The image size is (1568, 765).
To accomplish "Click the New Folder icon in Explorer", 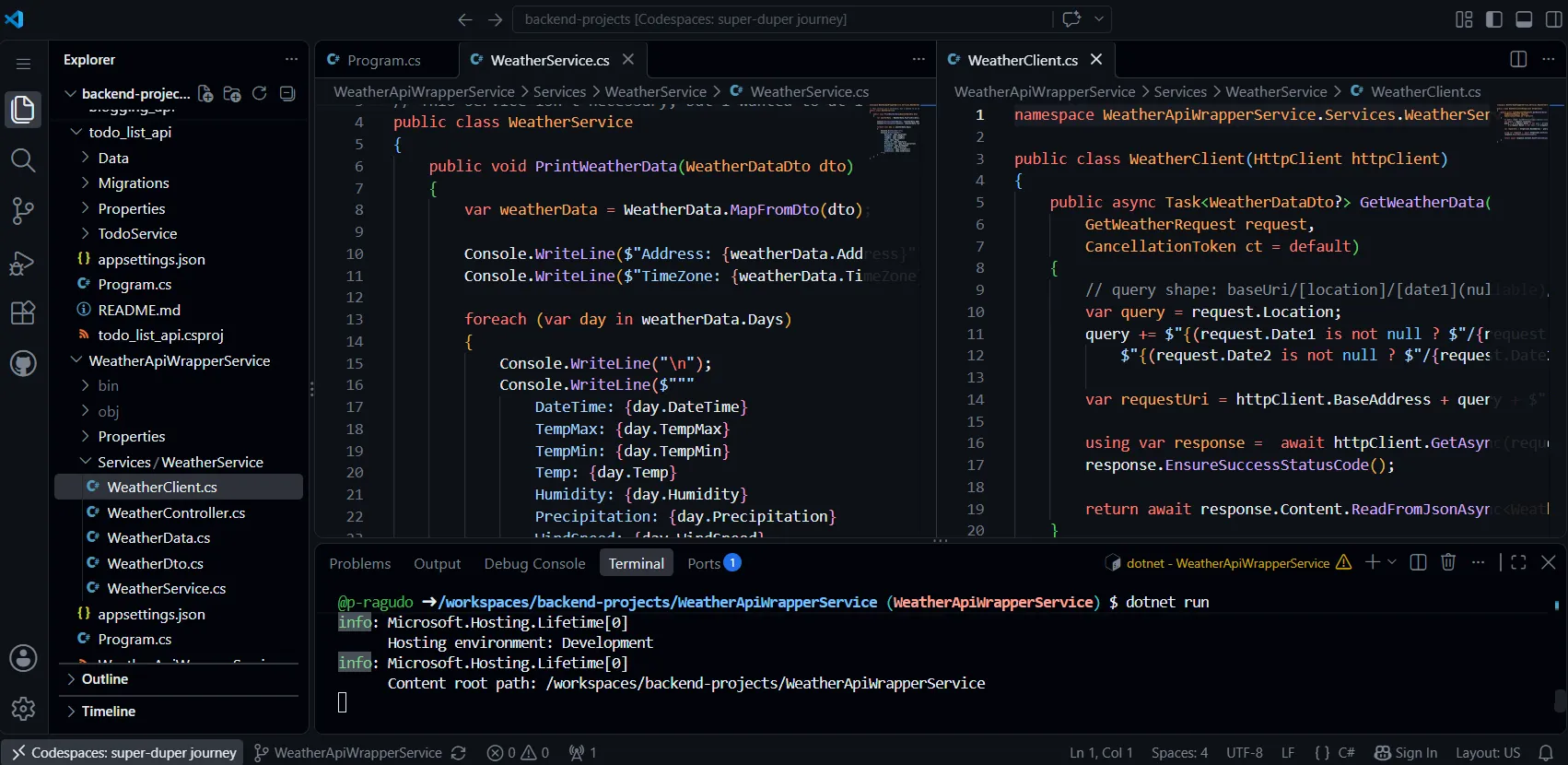I will click(232, 94).
